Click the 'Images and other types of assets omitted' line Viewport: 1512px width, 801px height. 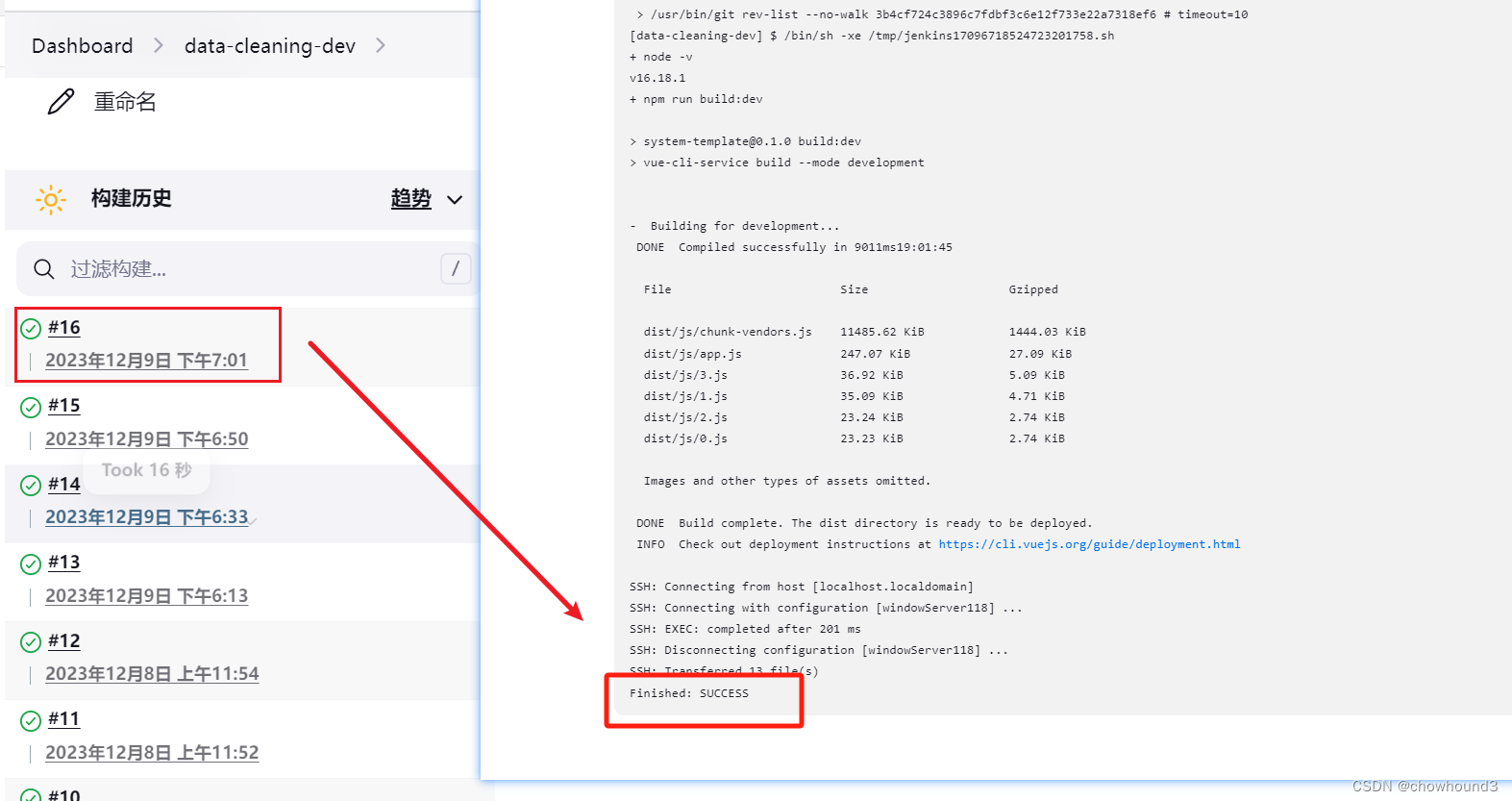[787, 481]
